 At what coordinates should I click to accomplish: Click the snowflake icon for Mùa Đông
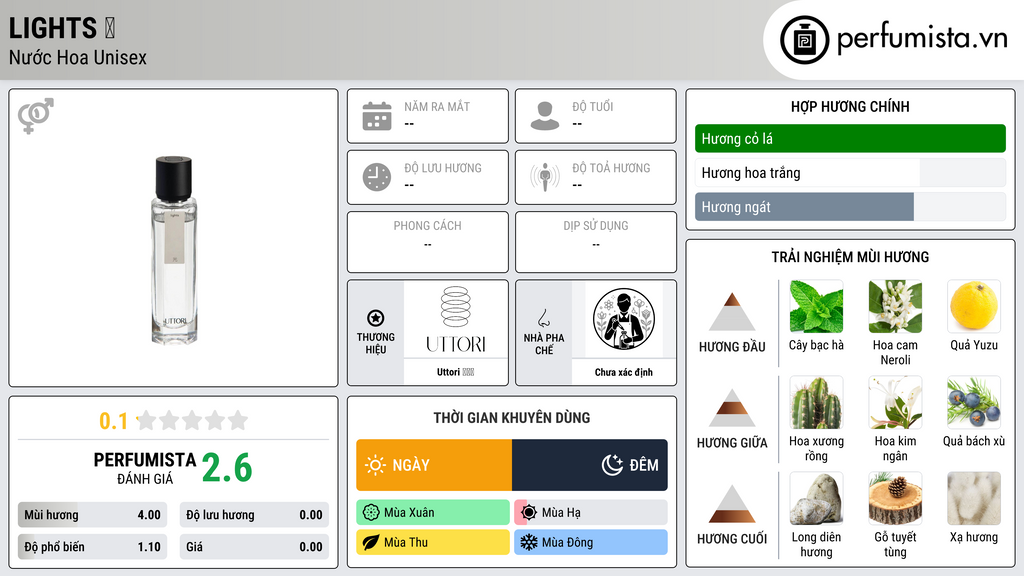pyautogui.click(x=529, y=542)
